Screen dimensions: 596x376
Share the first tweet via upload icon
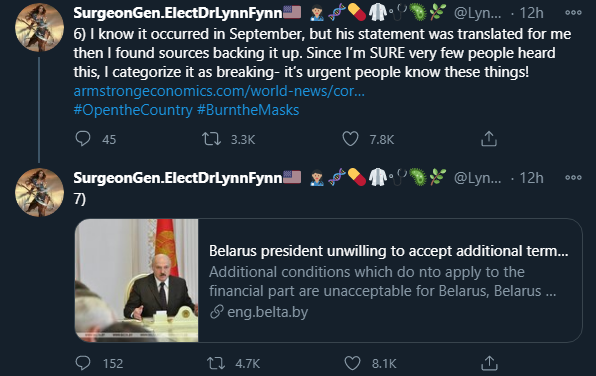coord(489,139)
